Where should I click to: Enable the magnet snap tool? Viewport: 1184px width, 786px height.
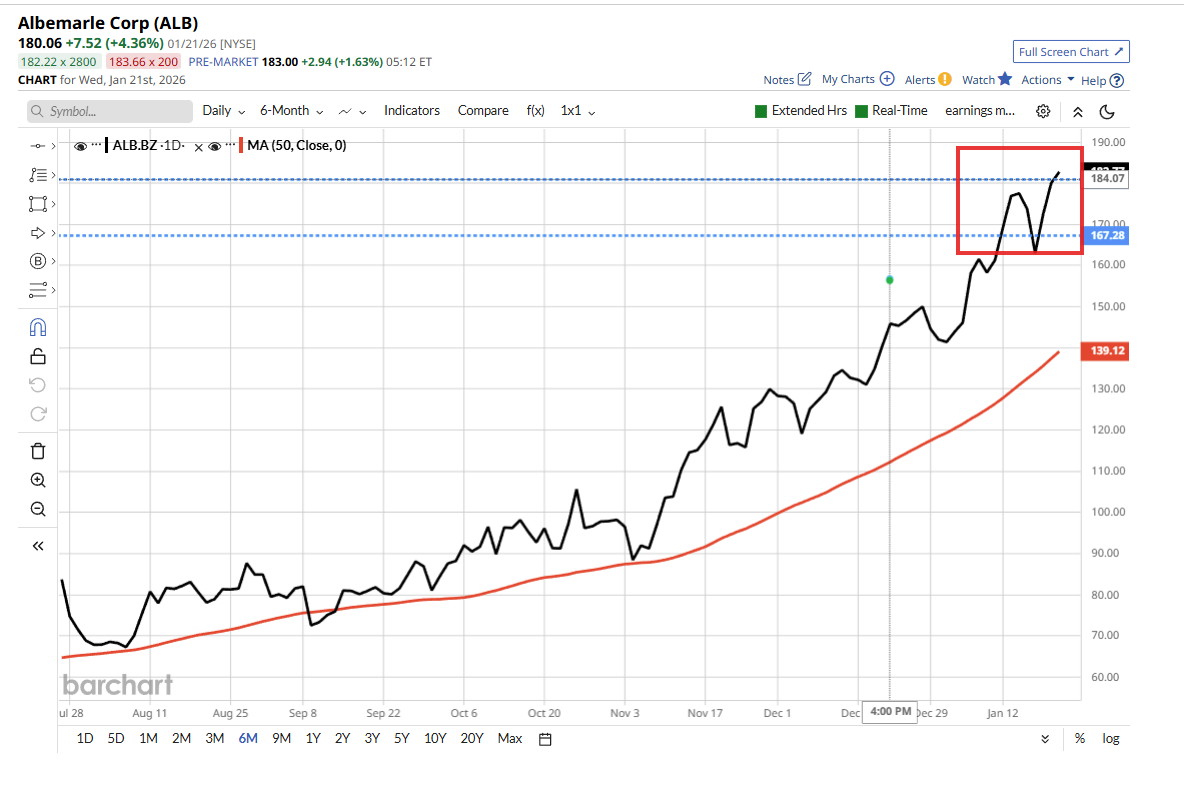coord(38,328)
